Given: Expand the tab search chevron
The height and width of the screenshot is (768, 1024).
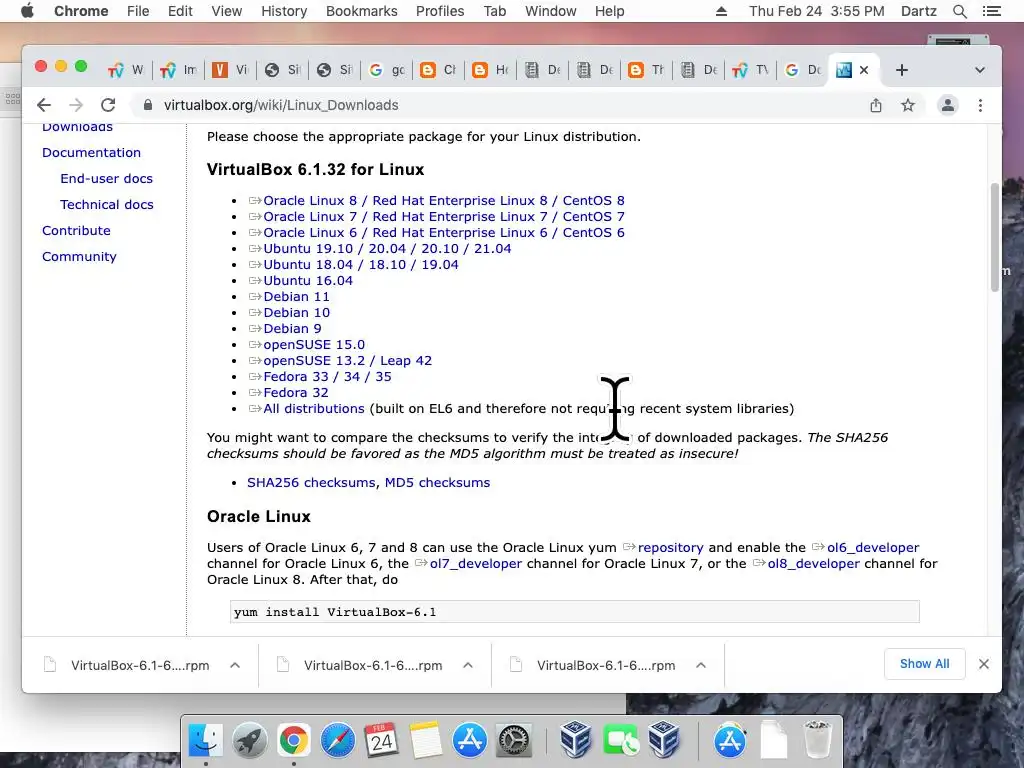Looking at the screenshot, I should [980, 70].
